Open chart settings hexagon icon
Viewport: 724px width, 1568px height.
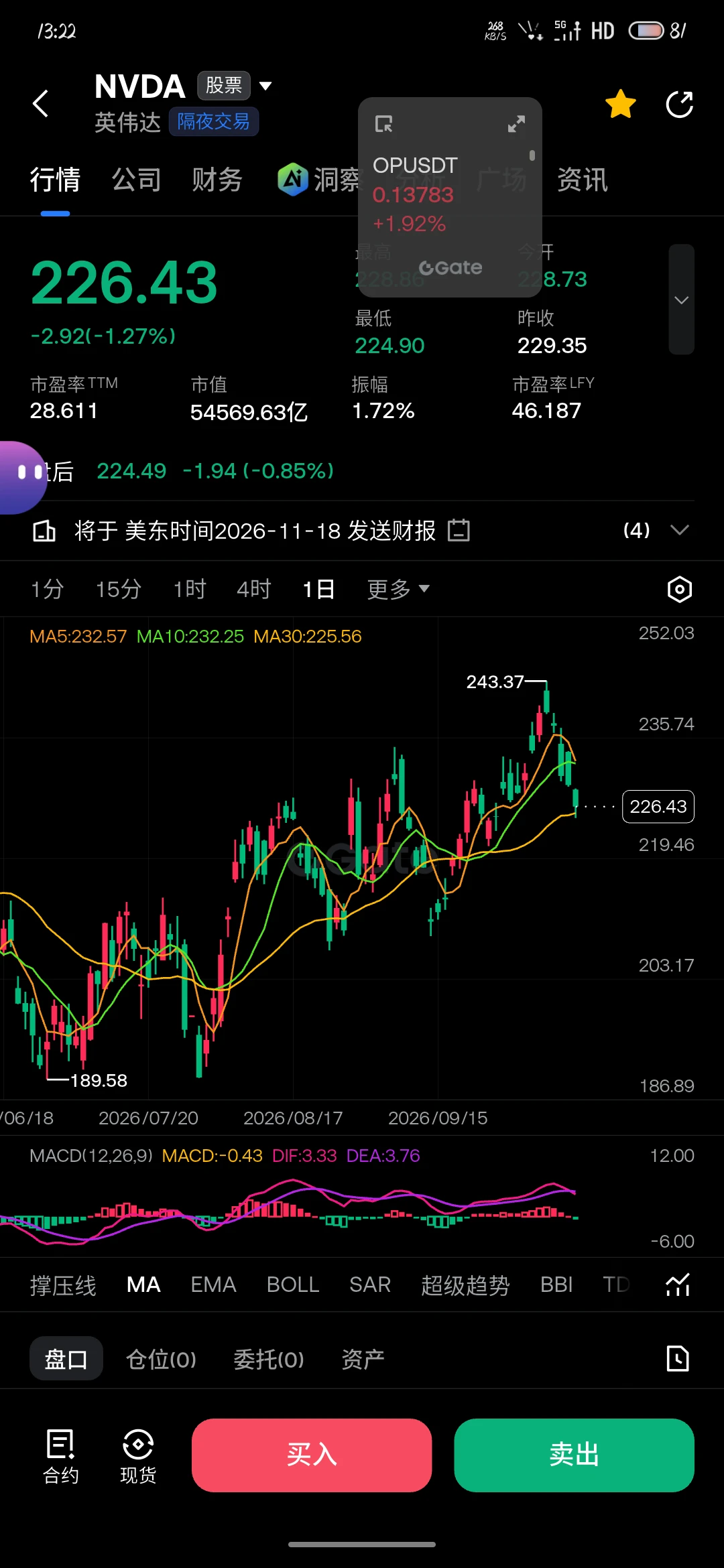point(680,589)
